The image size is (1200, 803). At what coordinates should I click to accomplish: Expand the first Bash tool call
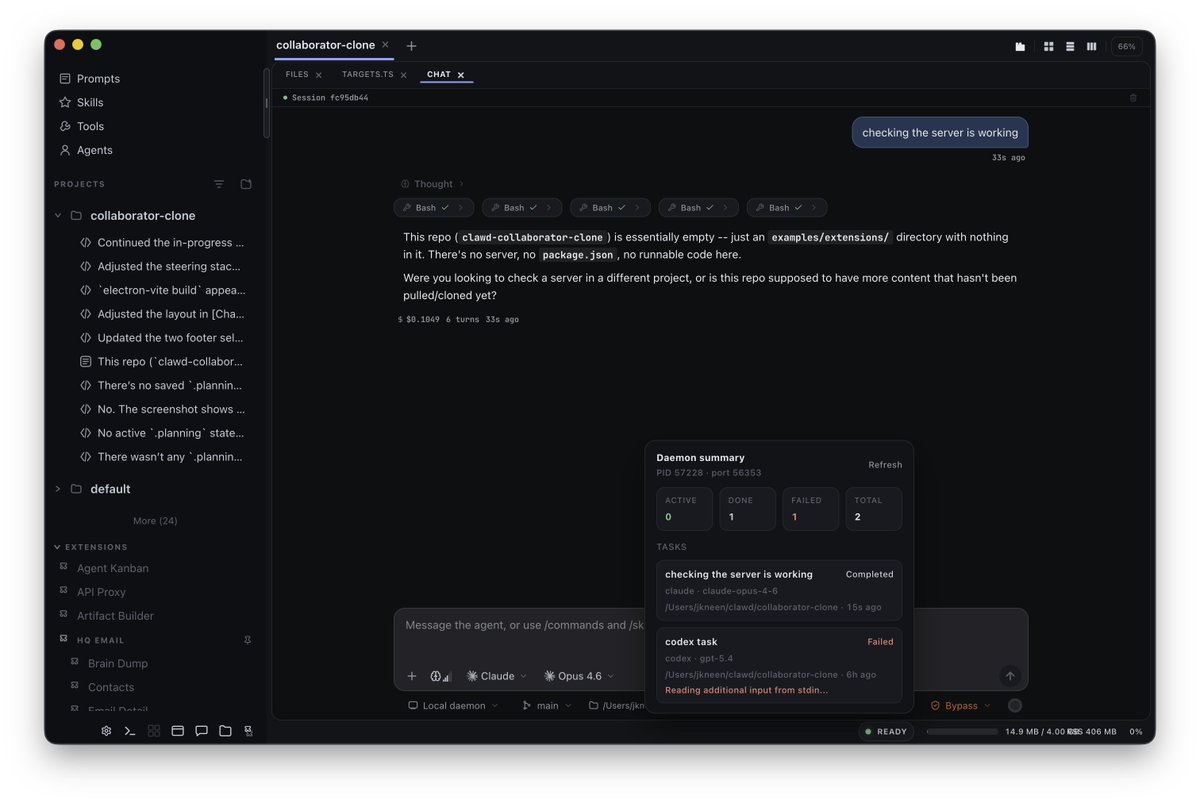pyautogui.click(x=432, y=208)
